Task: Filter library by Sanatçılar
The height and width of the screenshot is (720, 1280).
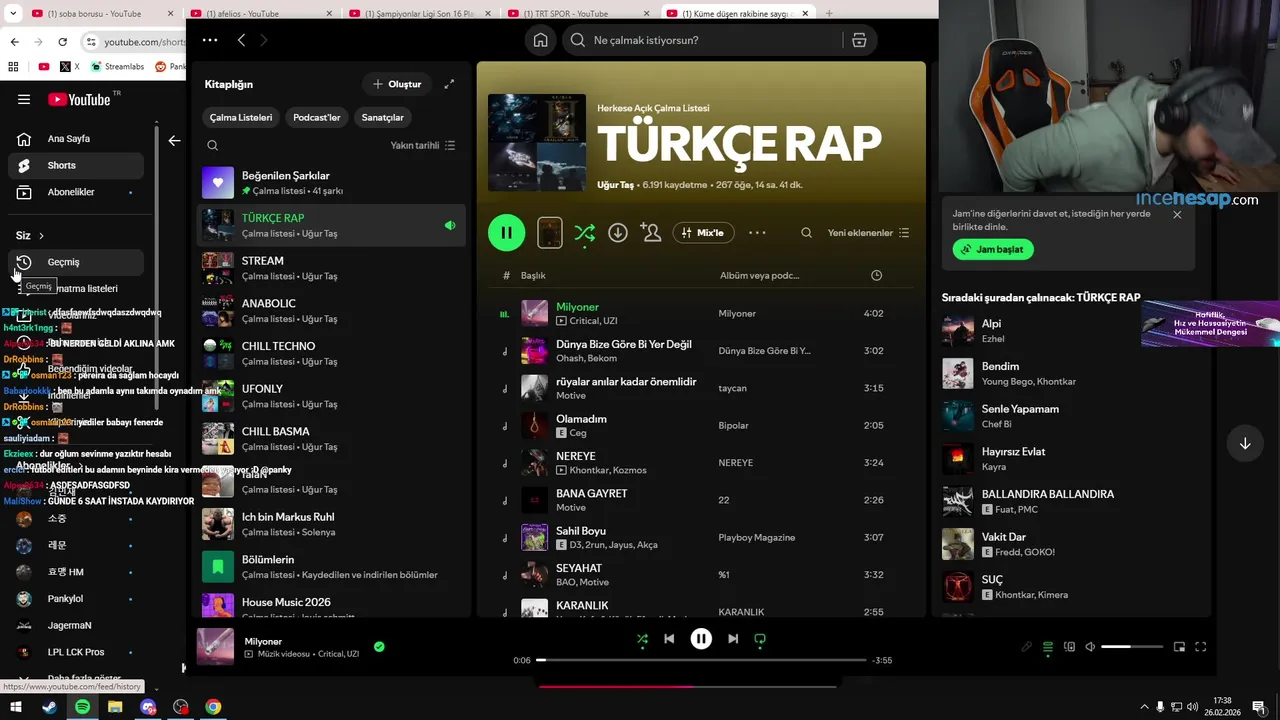Action: click(x=382, y=117)
